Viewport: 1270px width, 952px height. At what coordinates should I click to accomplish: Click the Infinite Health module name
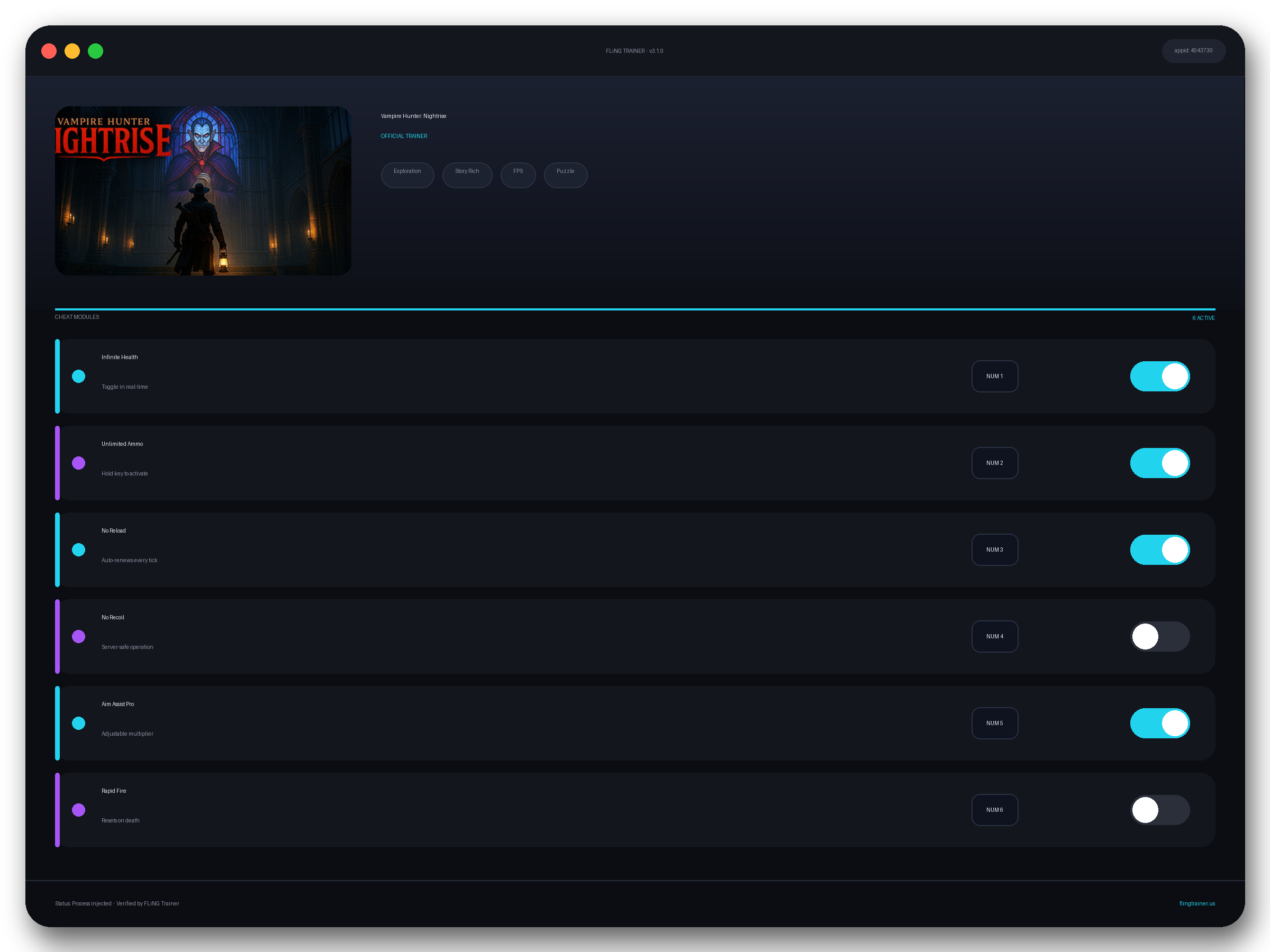pyautogui.click(x=120, y=357)
